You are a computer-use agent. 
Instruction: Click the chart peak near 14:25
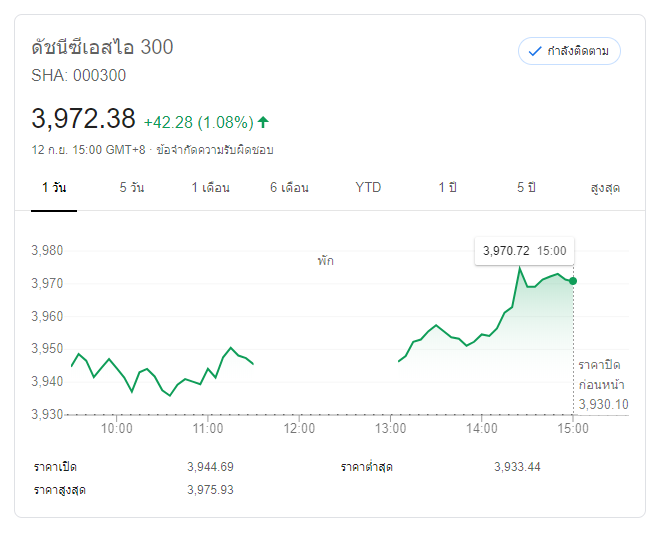click(x=519, y=268)
